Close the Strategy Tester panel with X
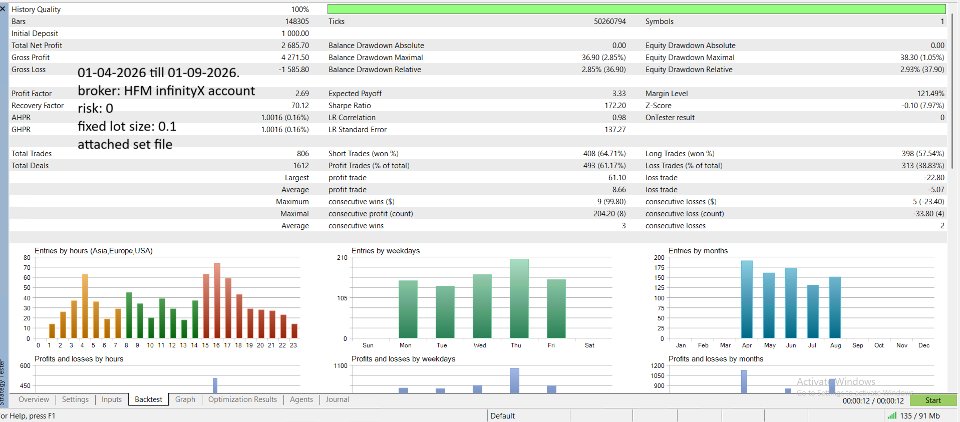960x422 pixels. (4, 9)
